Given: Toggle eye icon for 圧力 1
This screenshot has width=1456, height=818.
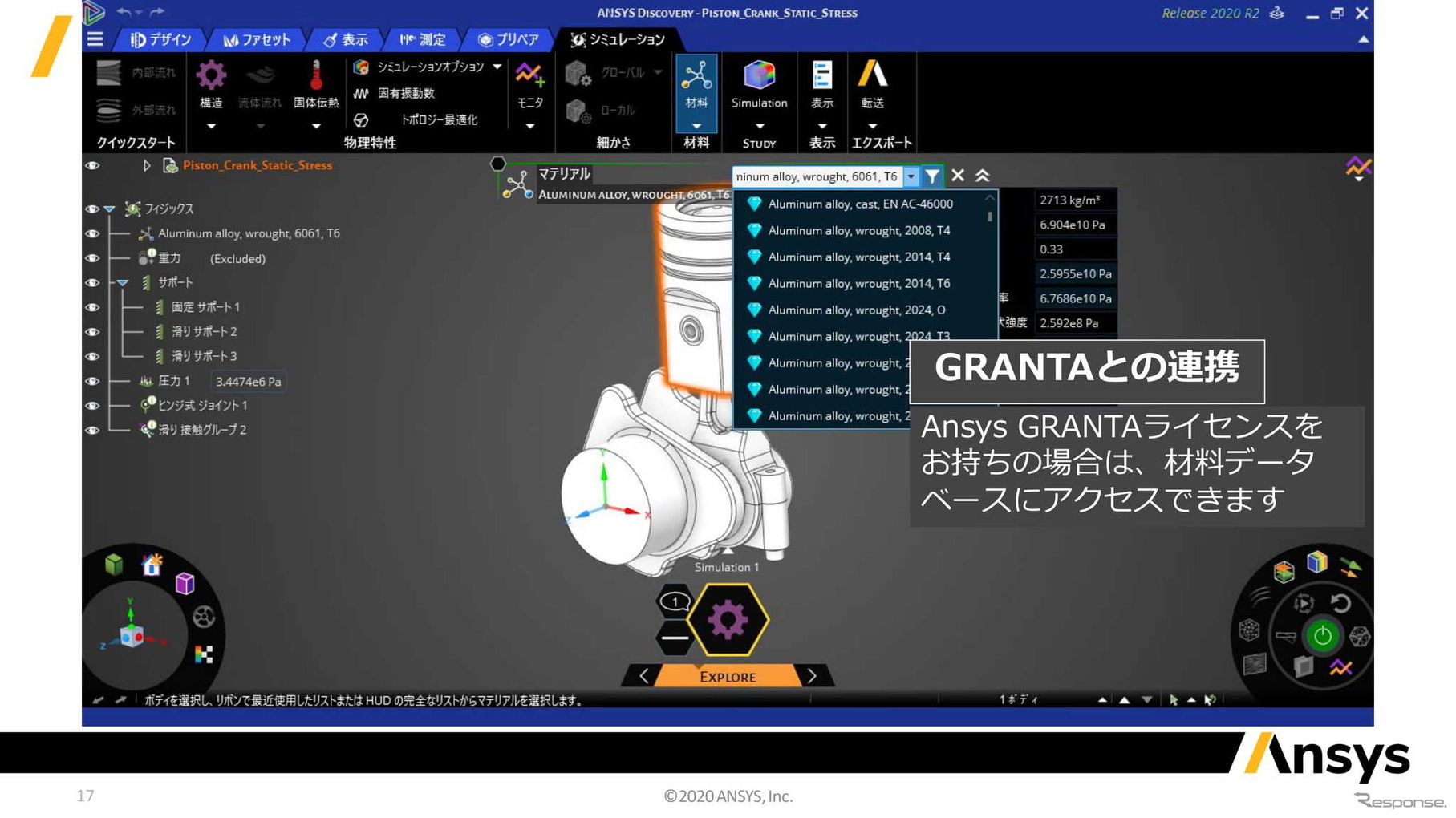Looking at the screenshot, I should (x=92, y=381).
